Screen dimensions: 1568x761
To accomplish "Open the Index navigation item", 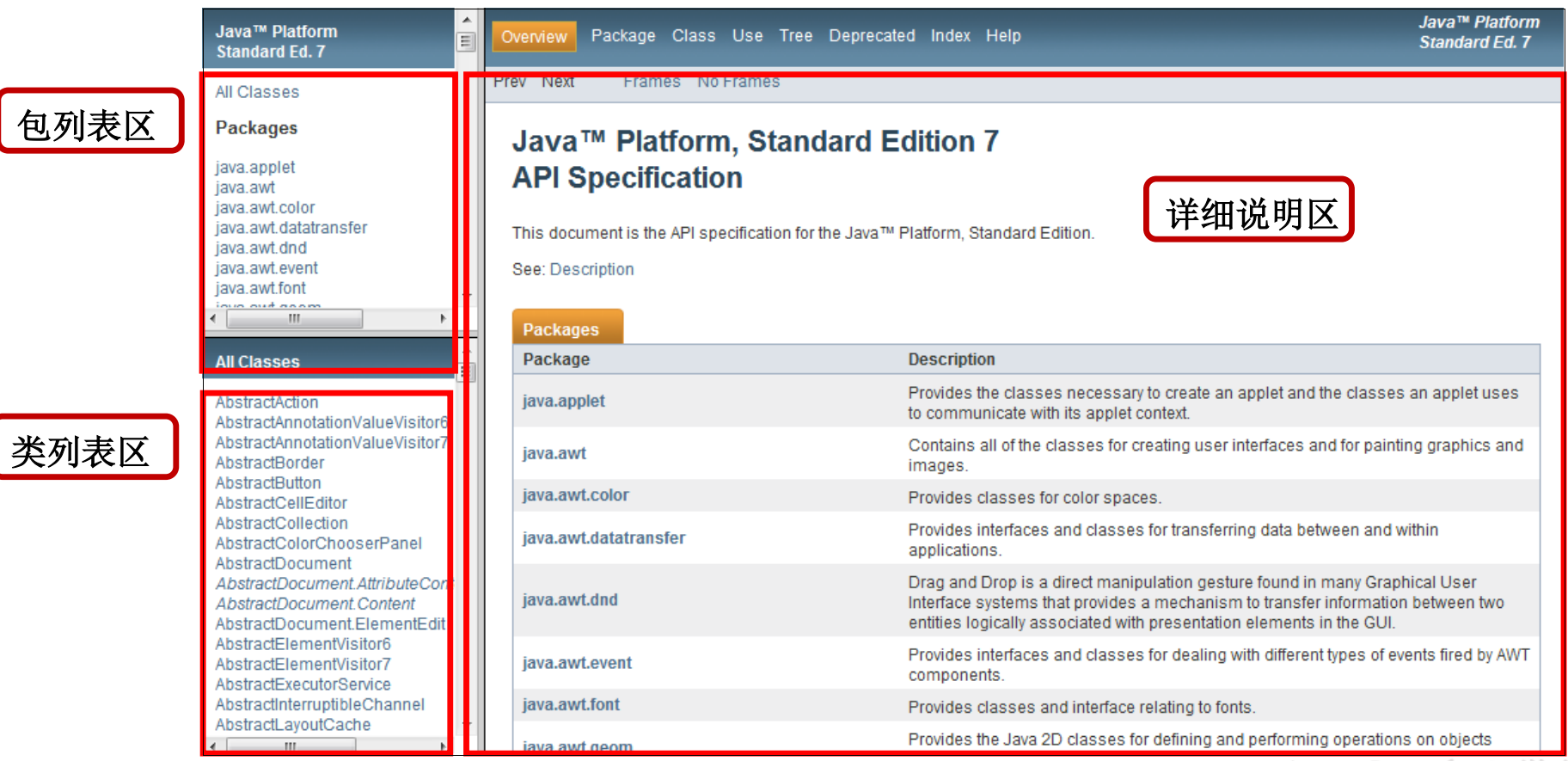I will (x=950, y=36).
